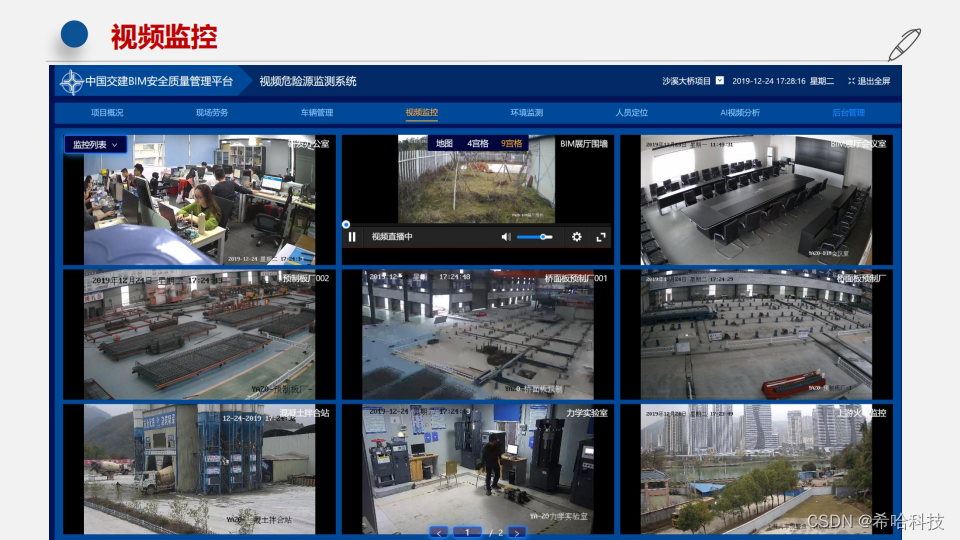Pause the live video playback
This screenshot has width=960, height=540.
tap(352, 237)
